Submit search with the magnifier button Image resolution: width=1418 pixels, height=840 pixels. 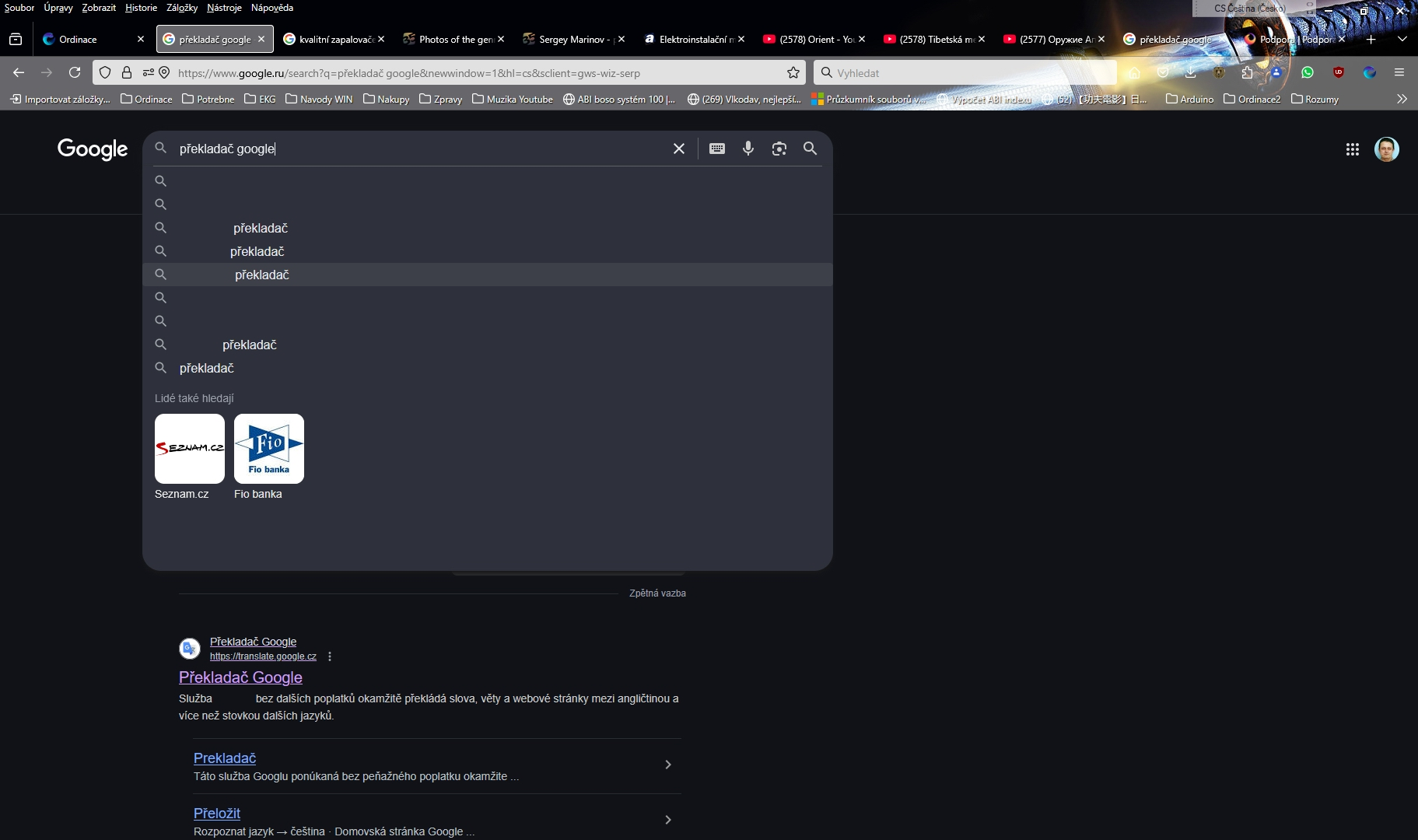point(810,149)
